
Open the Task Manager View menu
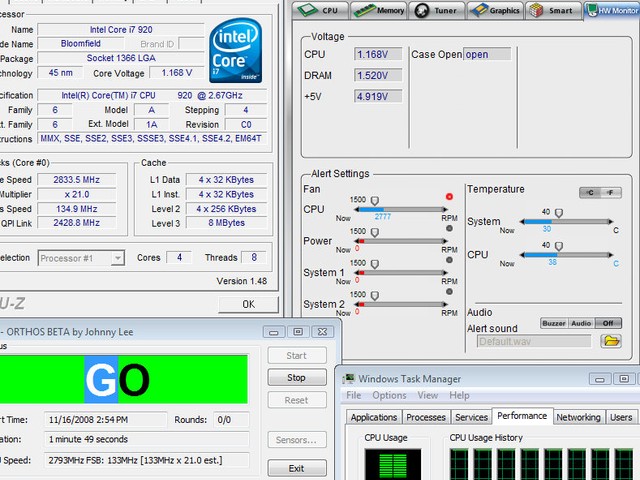click(x=427, y=395)
